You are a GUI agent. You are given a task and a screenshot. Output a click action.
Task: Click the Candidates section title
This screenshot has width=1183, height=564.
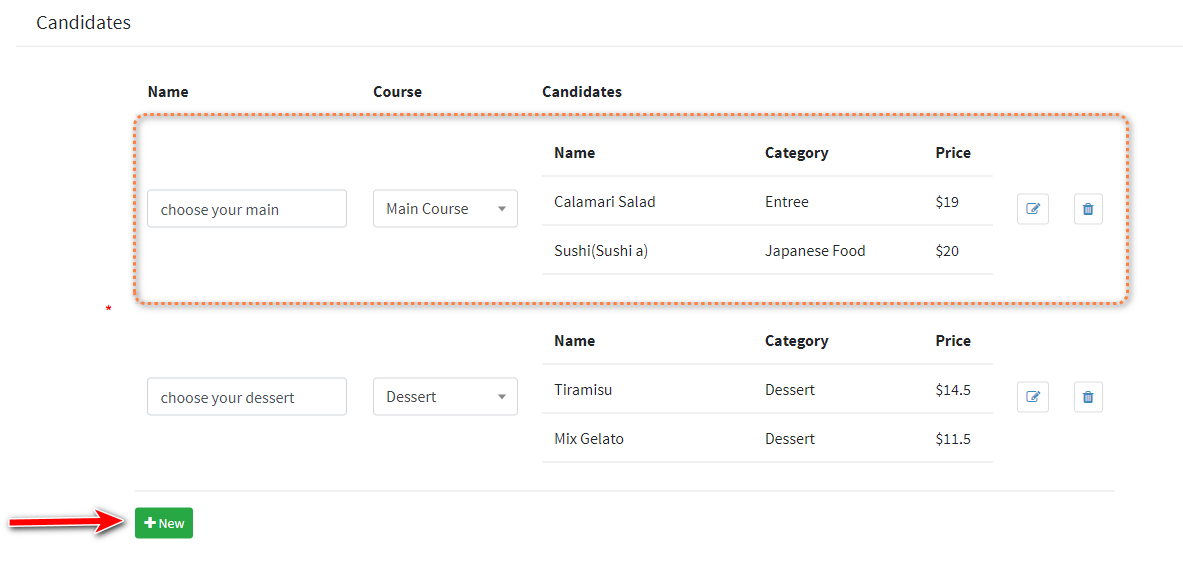84,23
